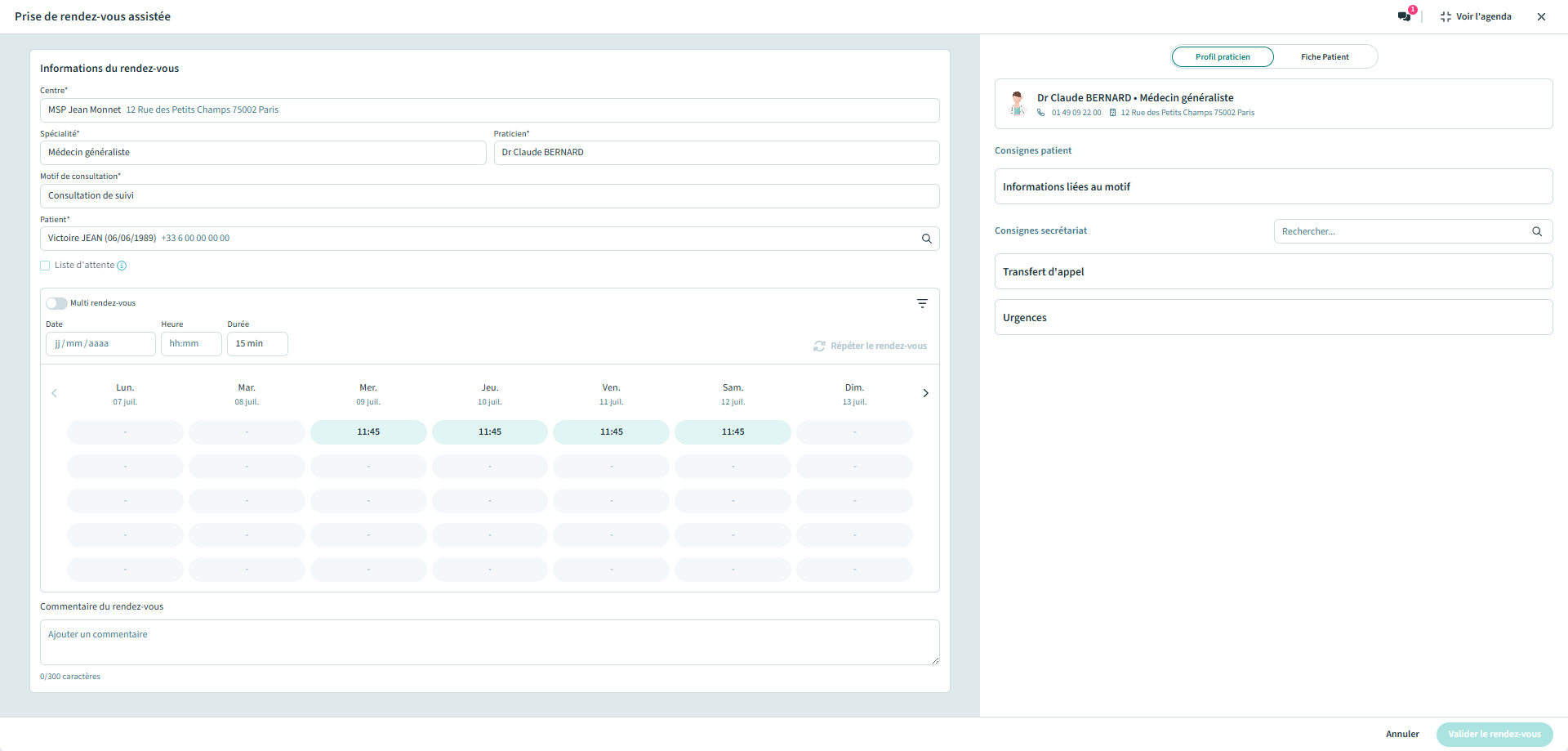
Task: Go to previous week with left arrow
Action: tap(55, 393)
